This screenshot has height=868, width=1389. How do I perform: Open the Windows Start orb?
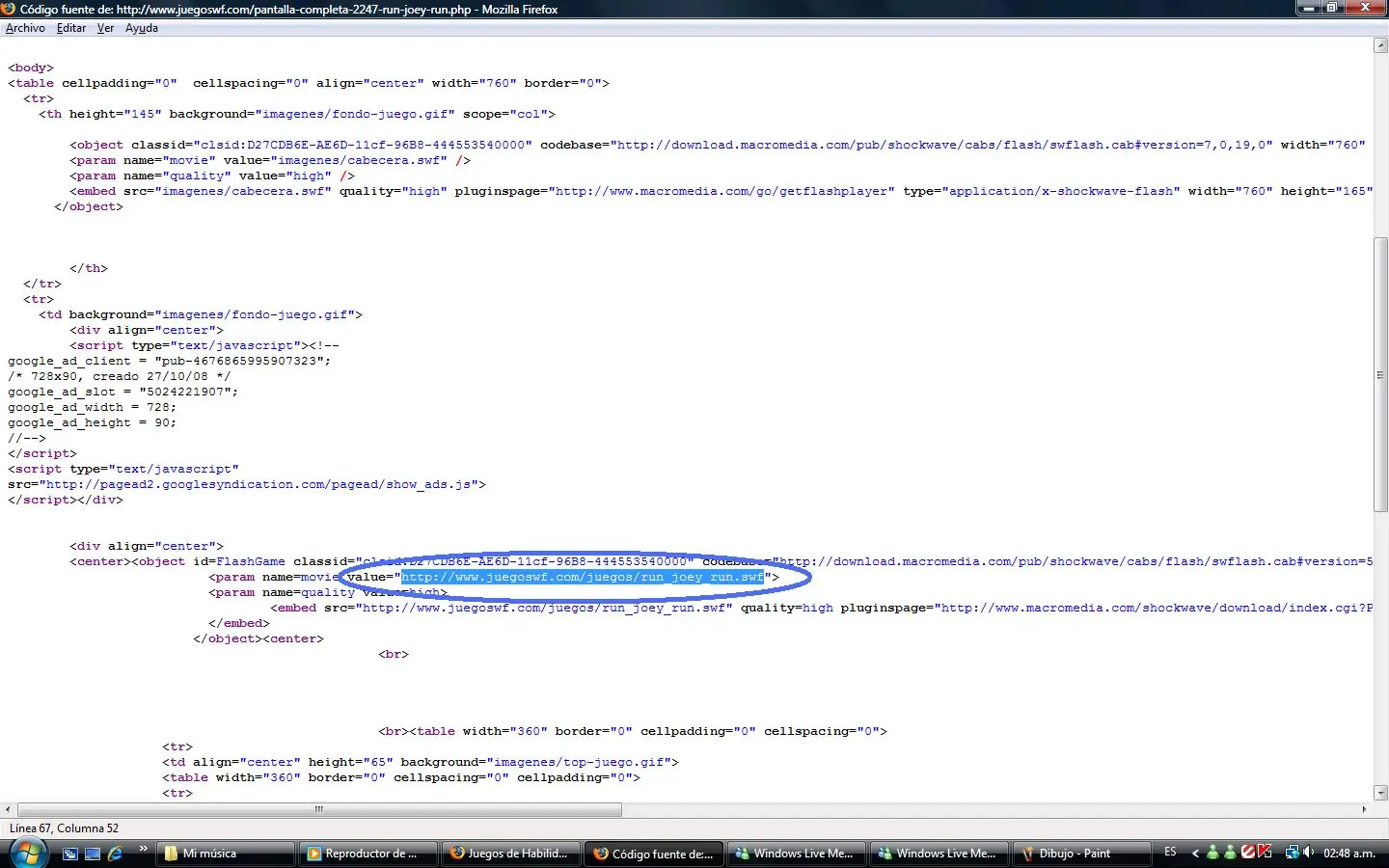coord(27,854)
